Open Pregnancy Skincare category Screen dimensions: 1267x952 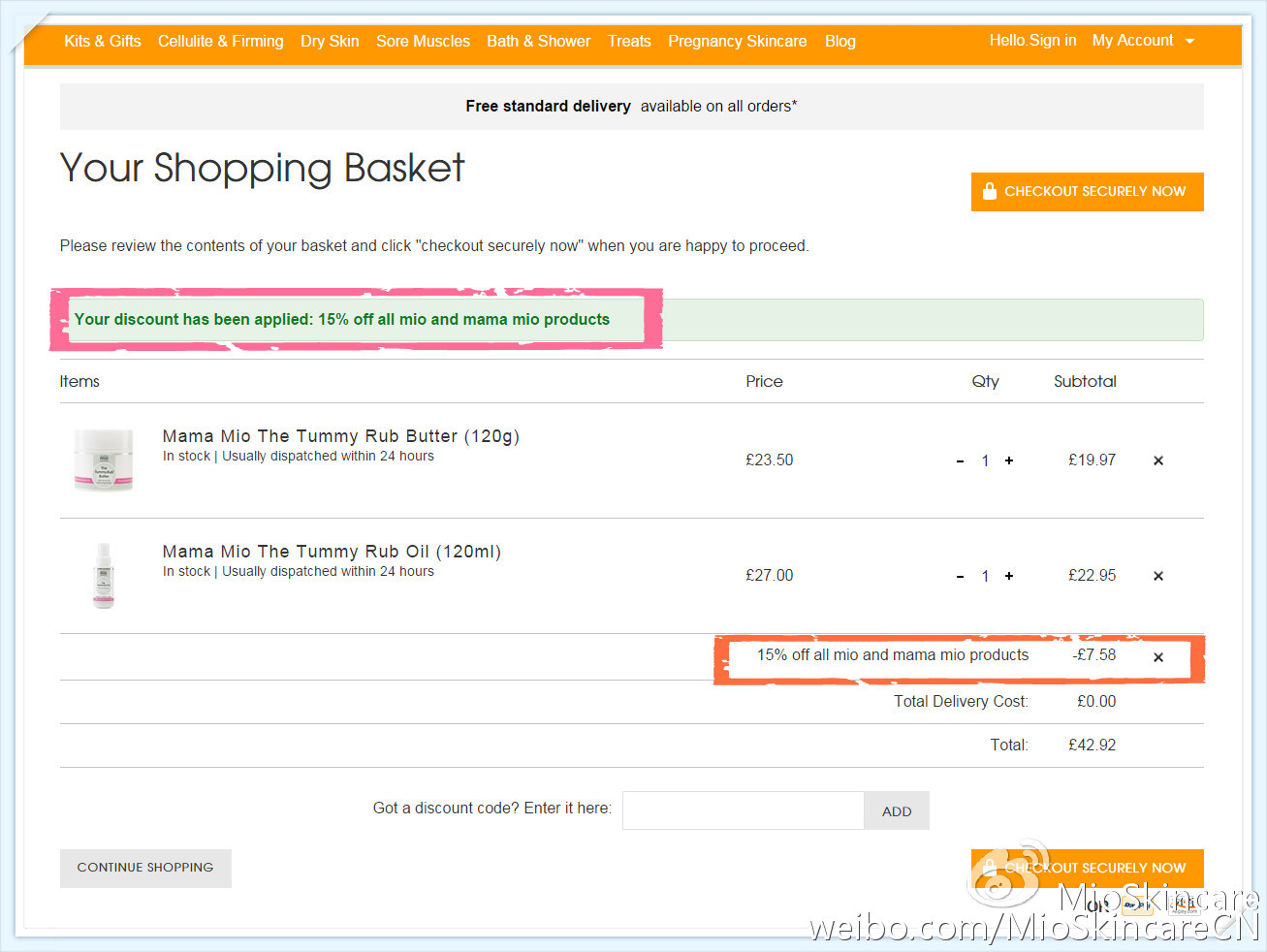tap(738, 41)
